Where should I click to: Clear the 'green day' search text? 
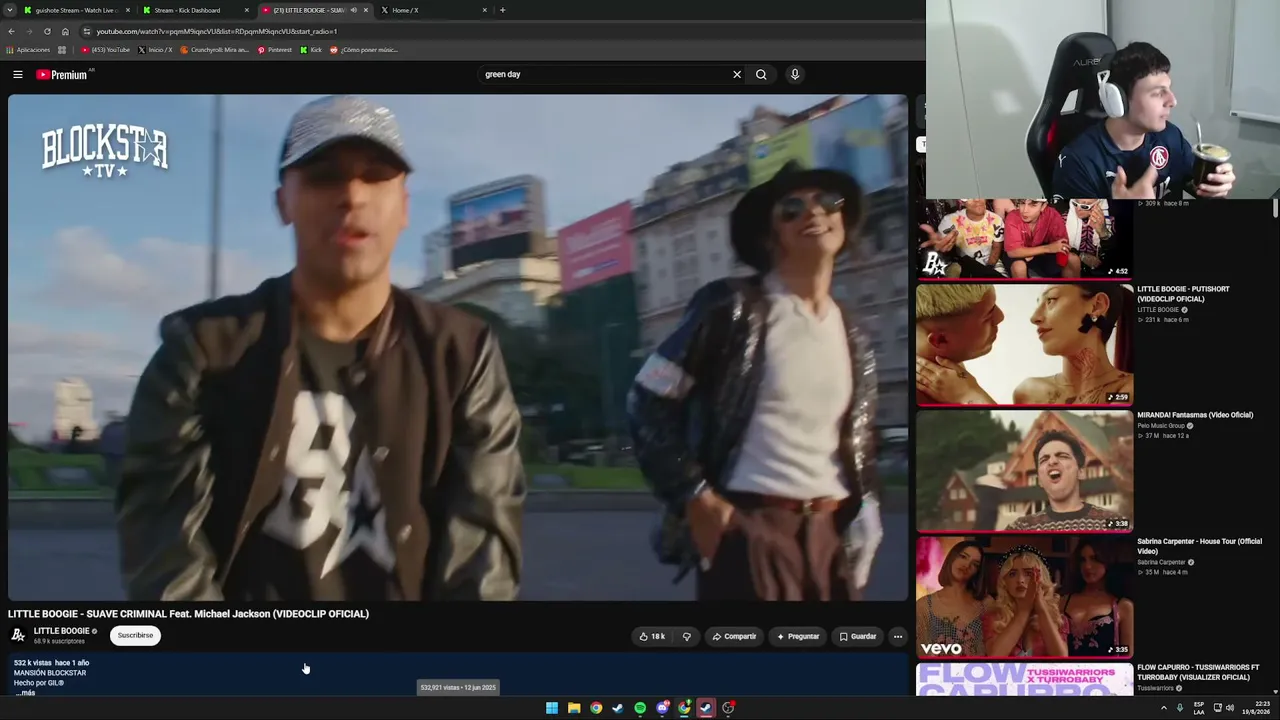(737, 74)
